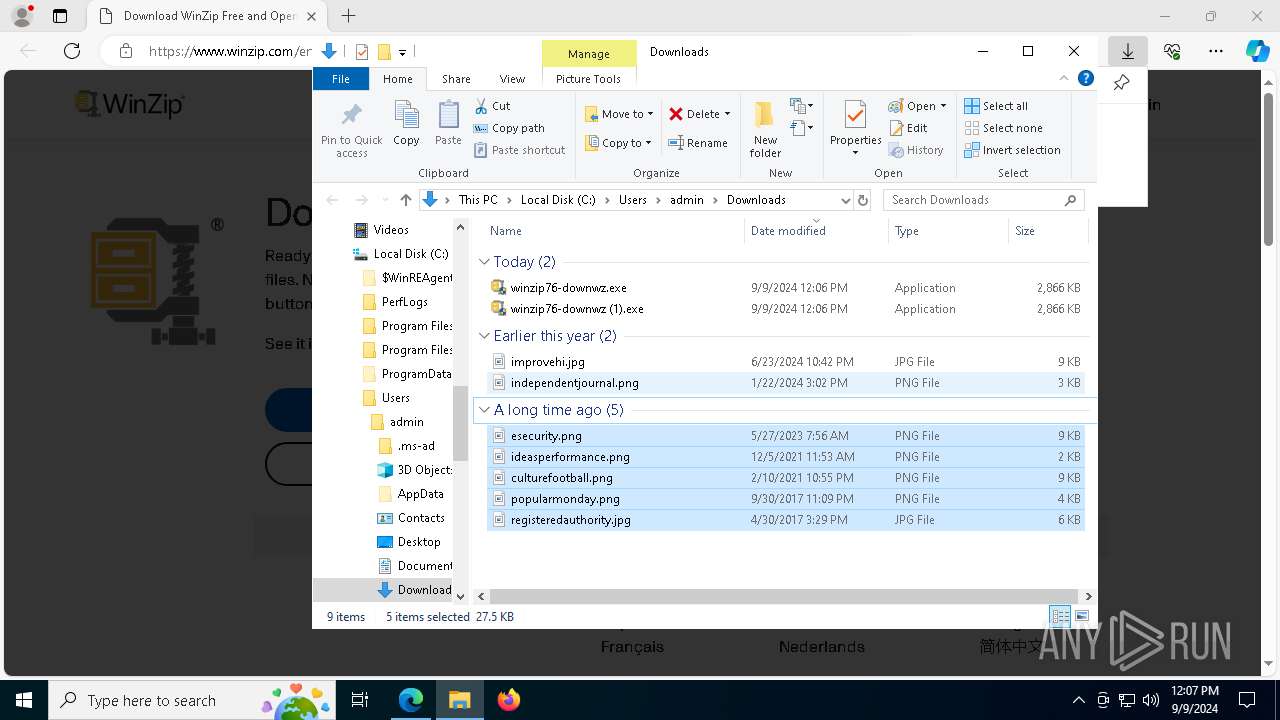The image size is (1280, 720).
Task: Open the File tab
Action: point(341,79)
